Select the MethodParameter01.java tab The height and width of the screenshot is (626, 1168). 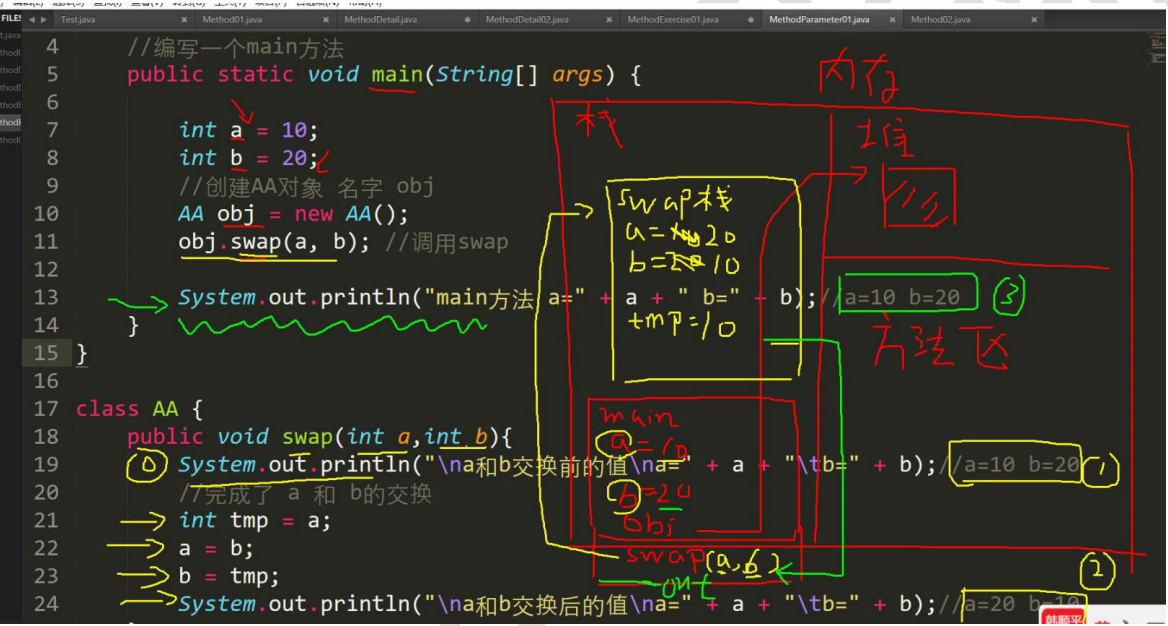[820, 18]
